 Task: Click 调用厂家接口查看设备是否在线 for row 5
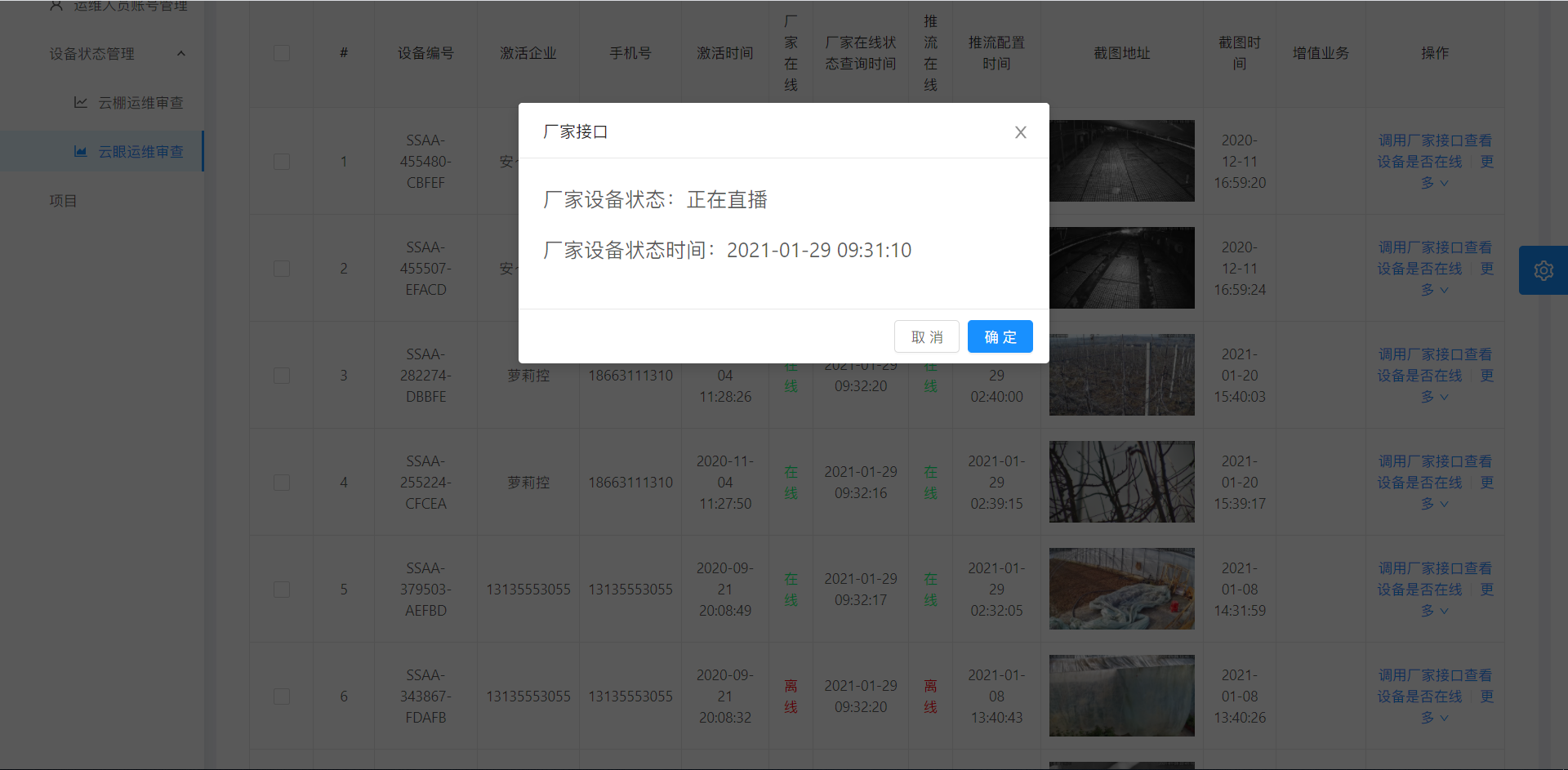[x=1435, y=579]
